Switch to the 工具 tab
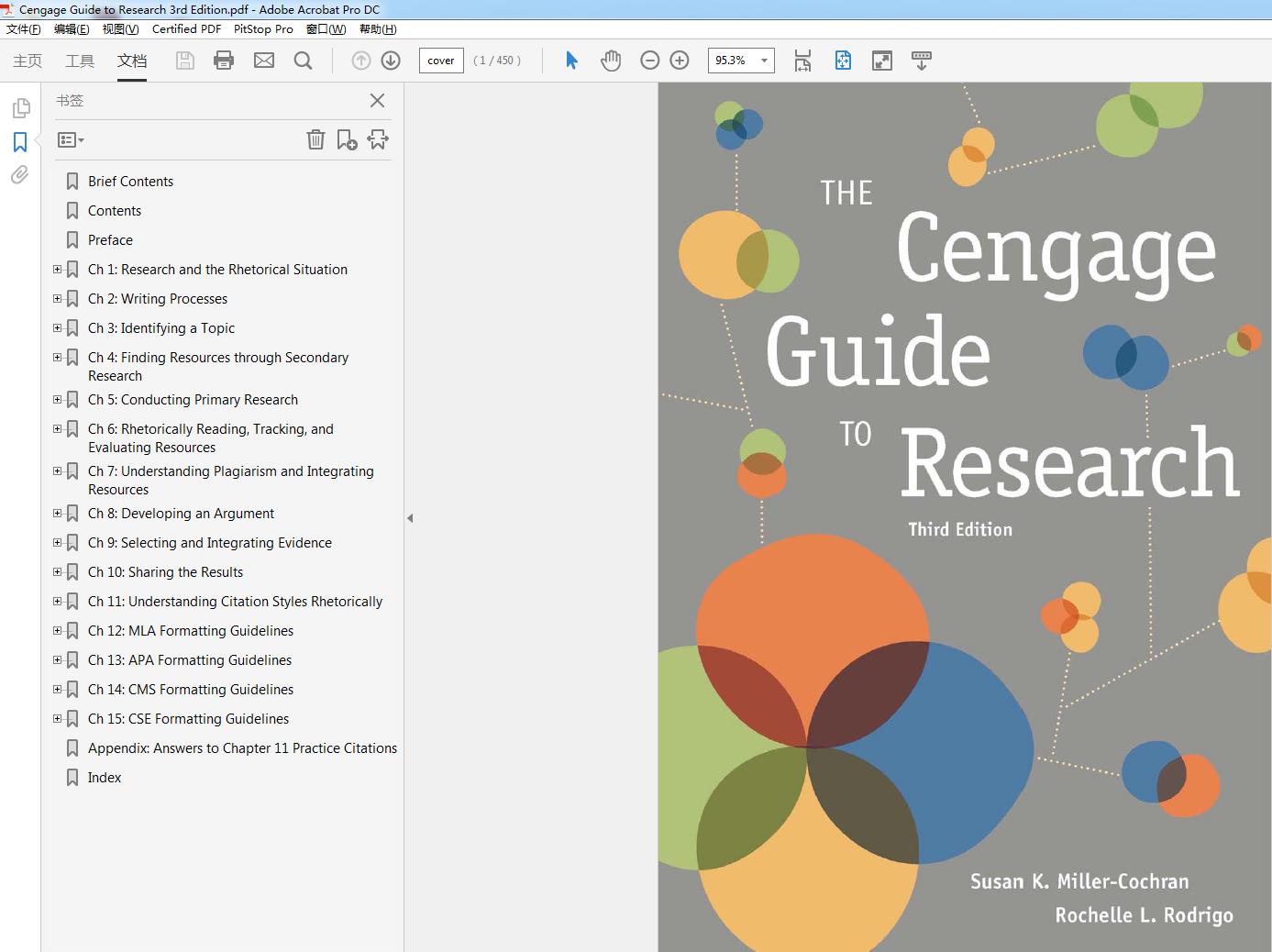Viewport: 1272px width, 952px height. click(80, 61)
